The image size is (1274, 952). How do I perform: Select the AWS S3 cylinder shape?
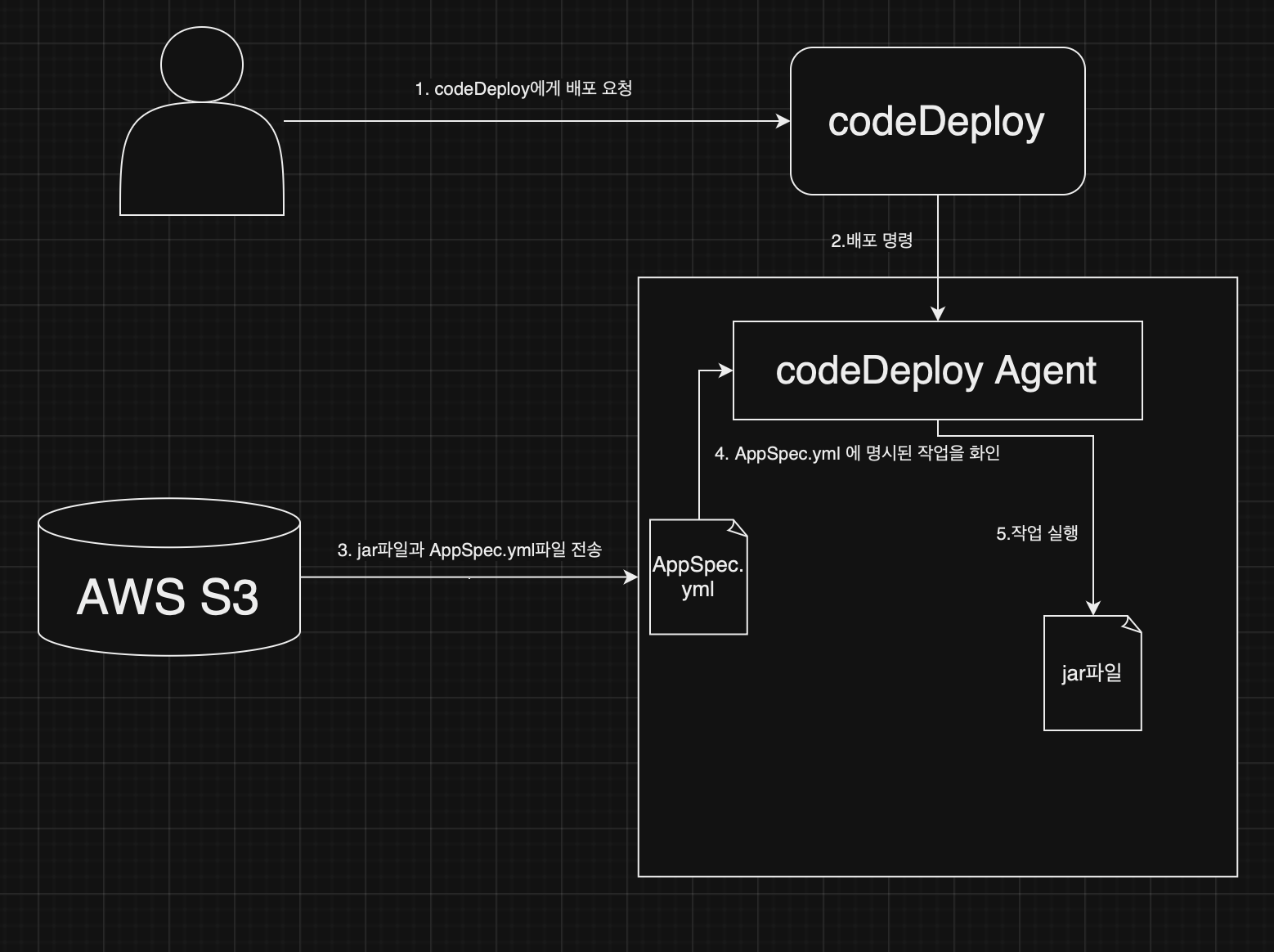pyautogui.click(x=169, y=577)
